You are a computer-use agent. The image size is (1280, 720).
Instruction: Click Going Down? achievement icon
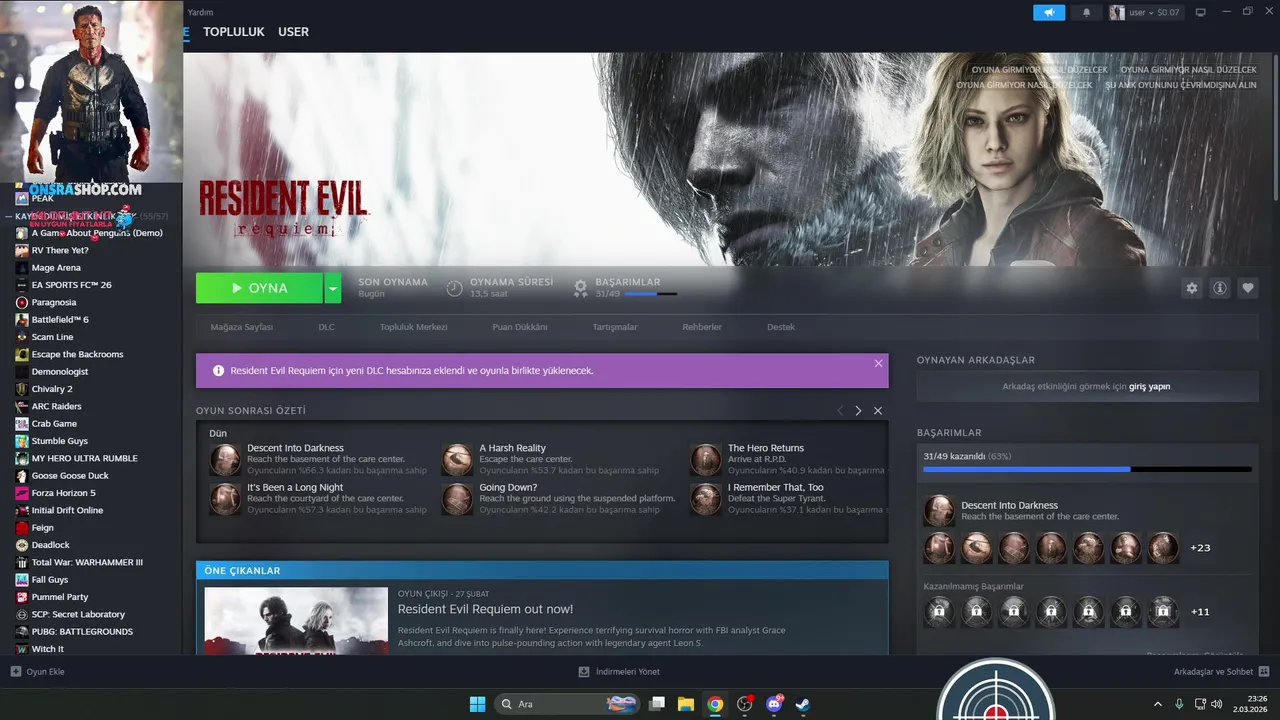click(457, 499)
